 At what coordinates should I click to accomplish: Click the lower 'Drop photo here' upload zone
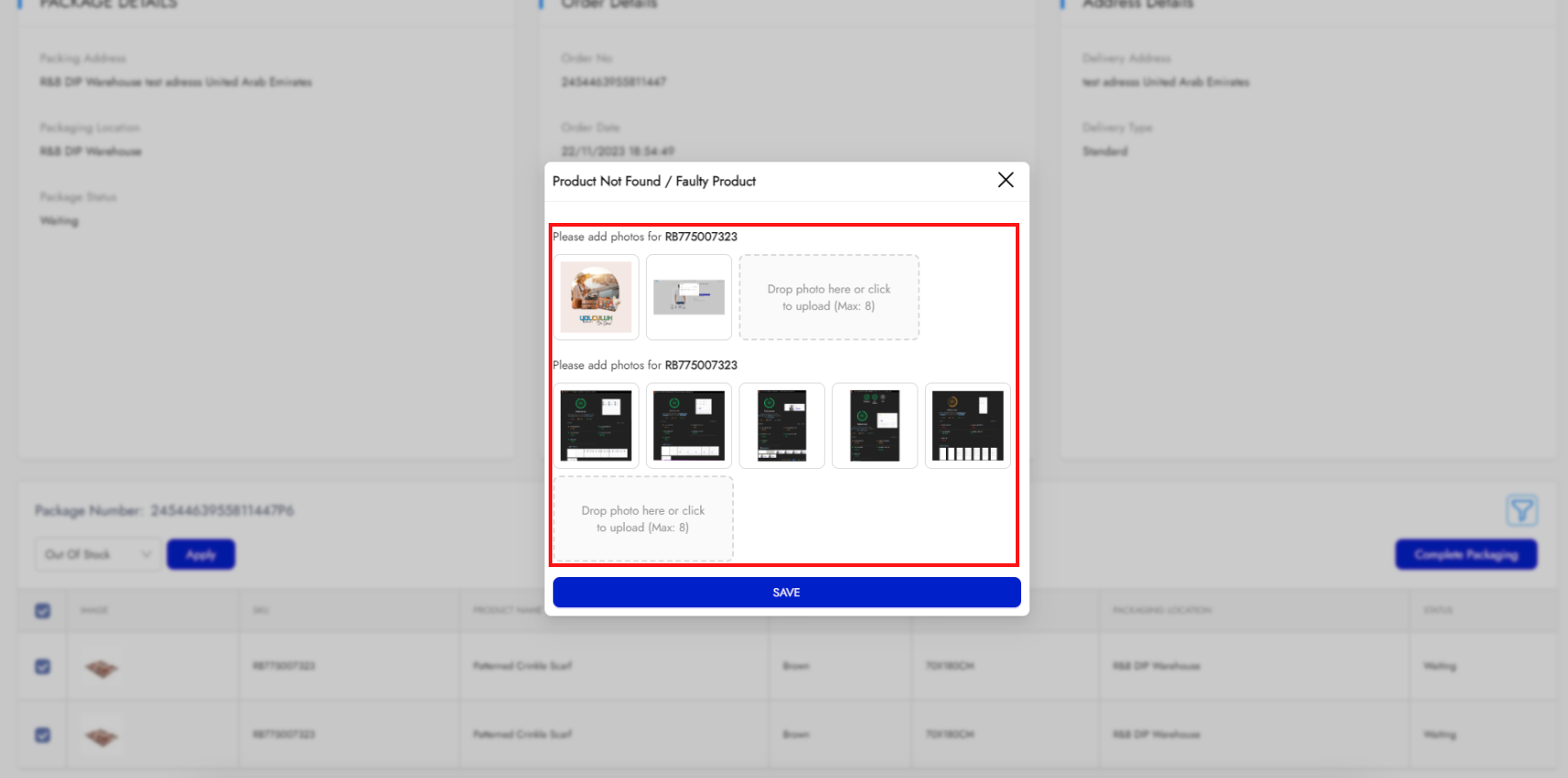click(643, 518)
